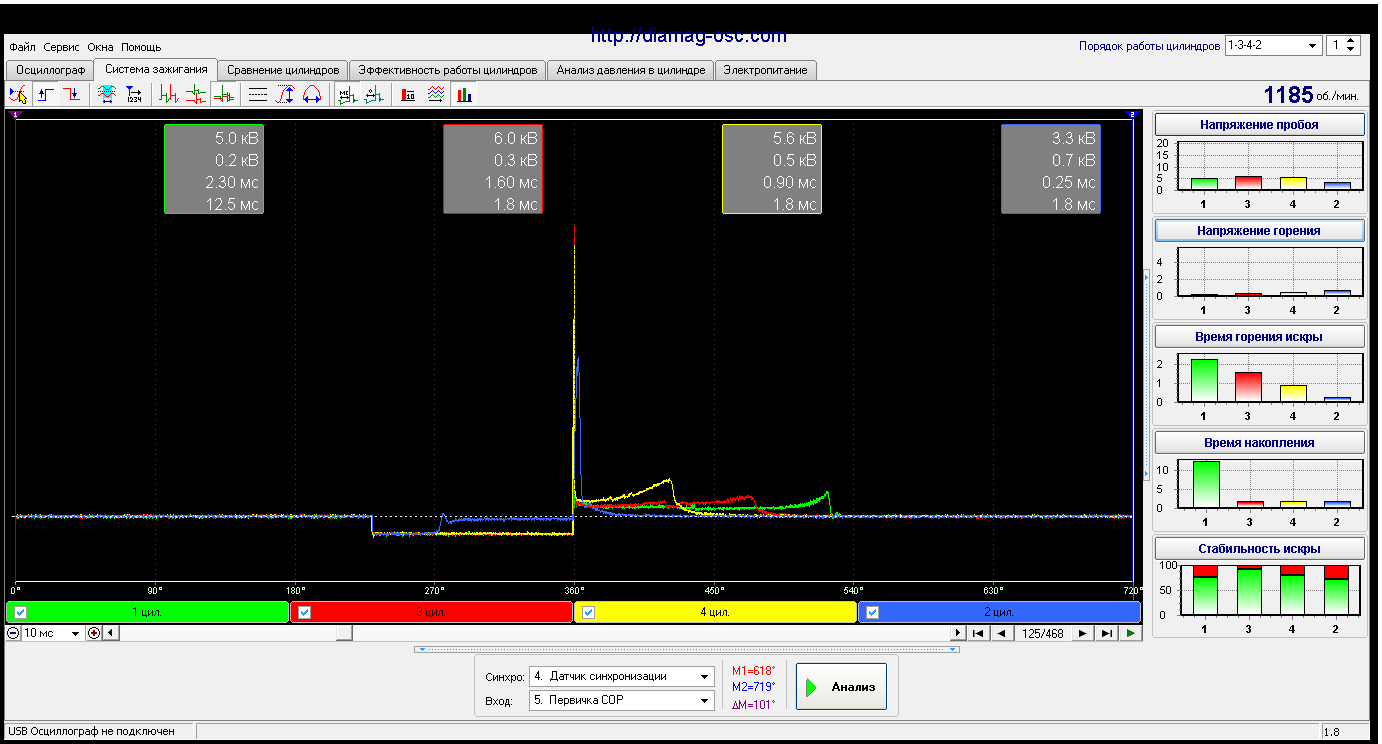Click the horizontal arc width icon

312,95
